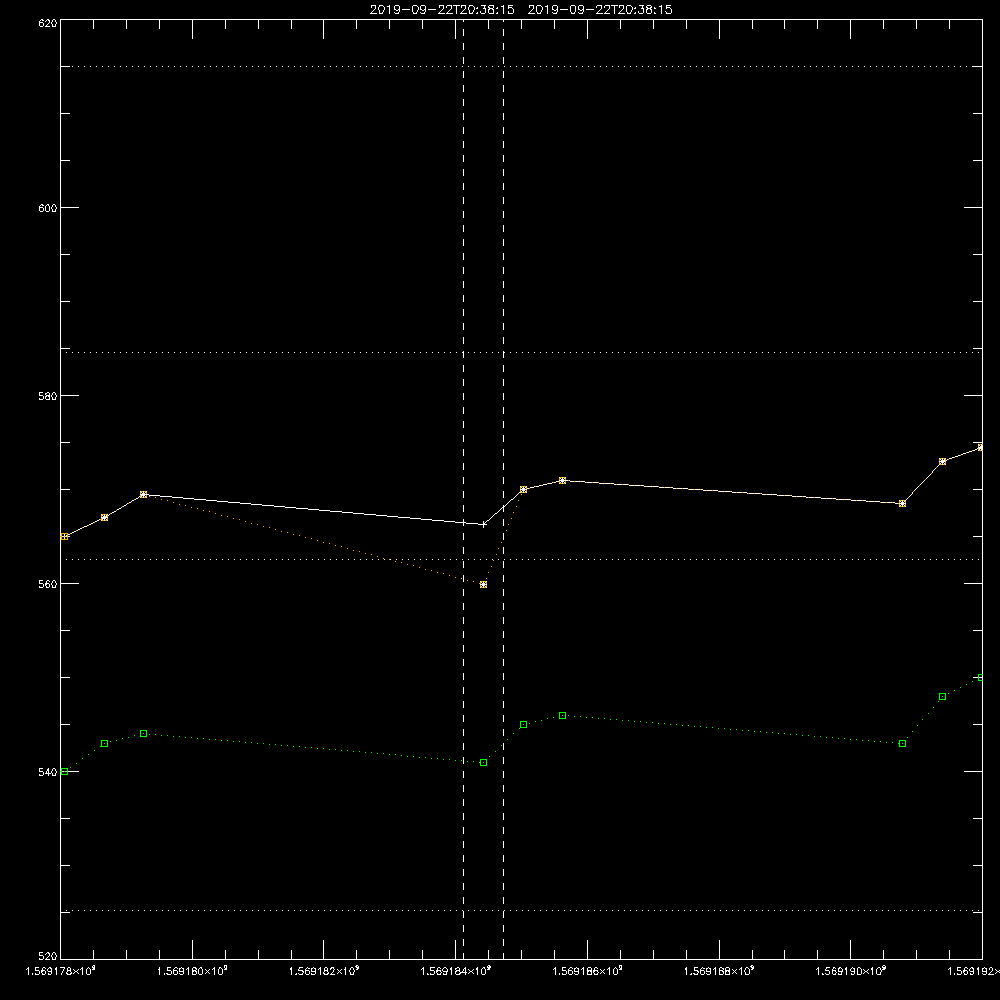The width and height of the screenshot is (1000, 1000).
Task: Select the orange data point at 571
Action: [x=562, y=480]
